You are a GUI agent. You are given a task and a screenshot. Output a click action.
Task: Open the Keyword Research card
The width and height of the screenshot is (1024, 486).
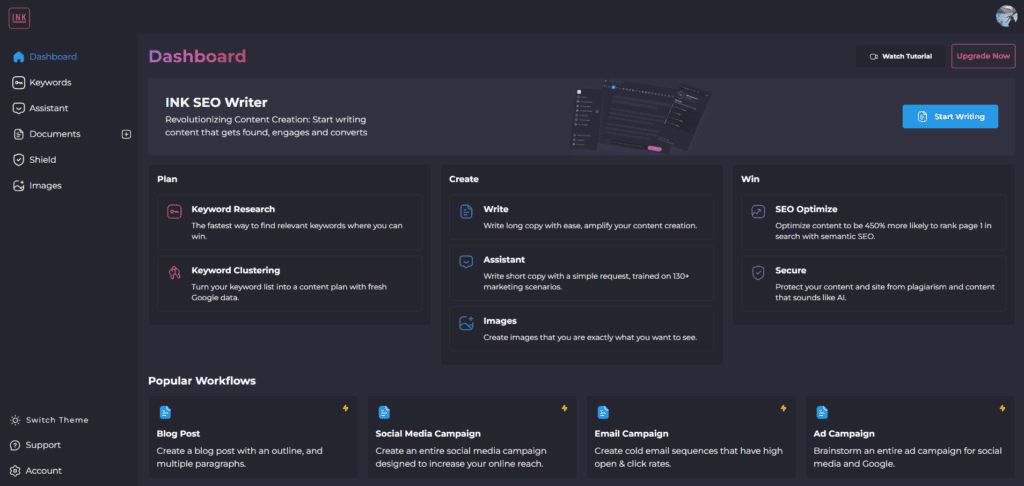tap(289, 222)
